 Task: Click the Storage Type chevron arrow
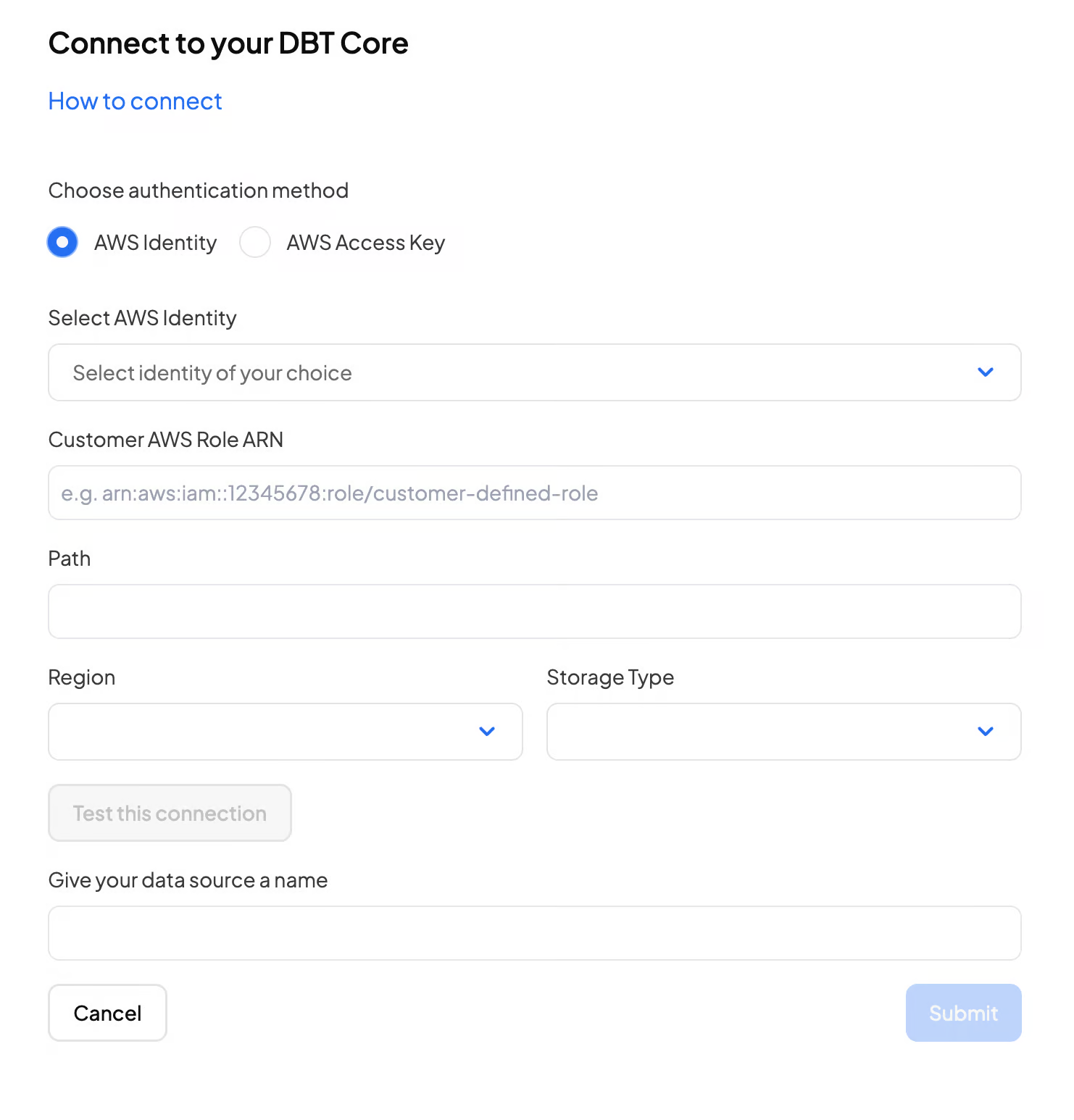(985, 732)
